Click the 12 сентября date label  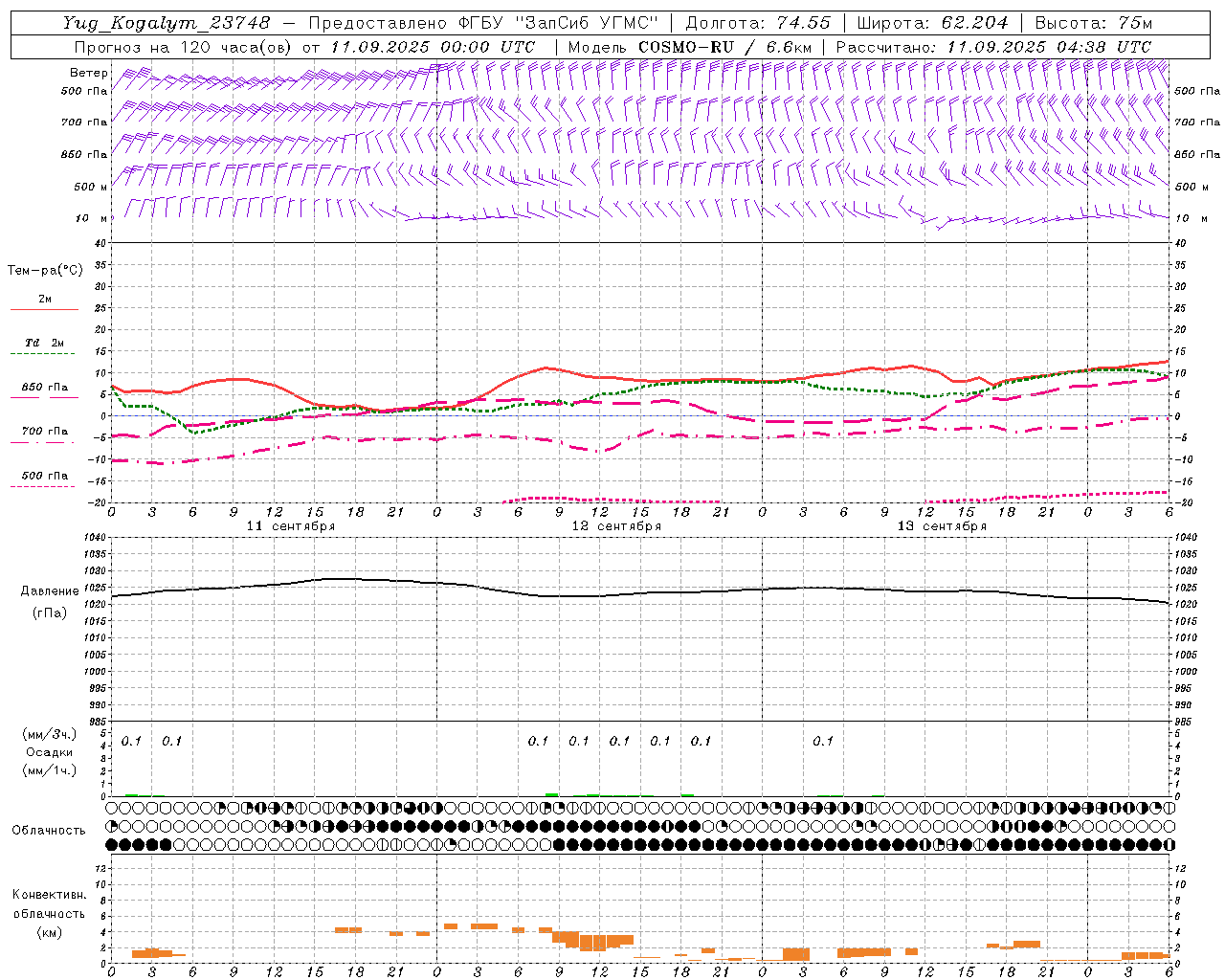coord(616,526)
